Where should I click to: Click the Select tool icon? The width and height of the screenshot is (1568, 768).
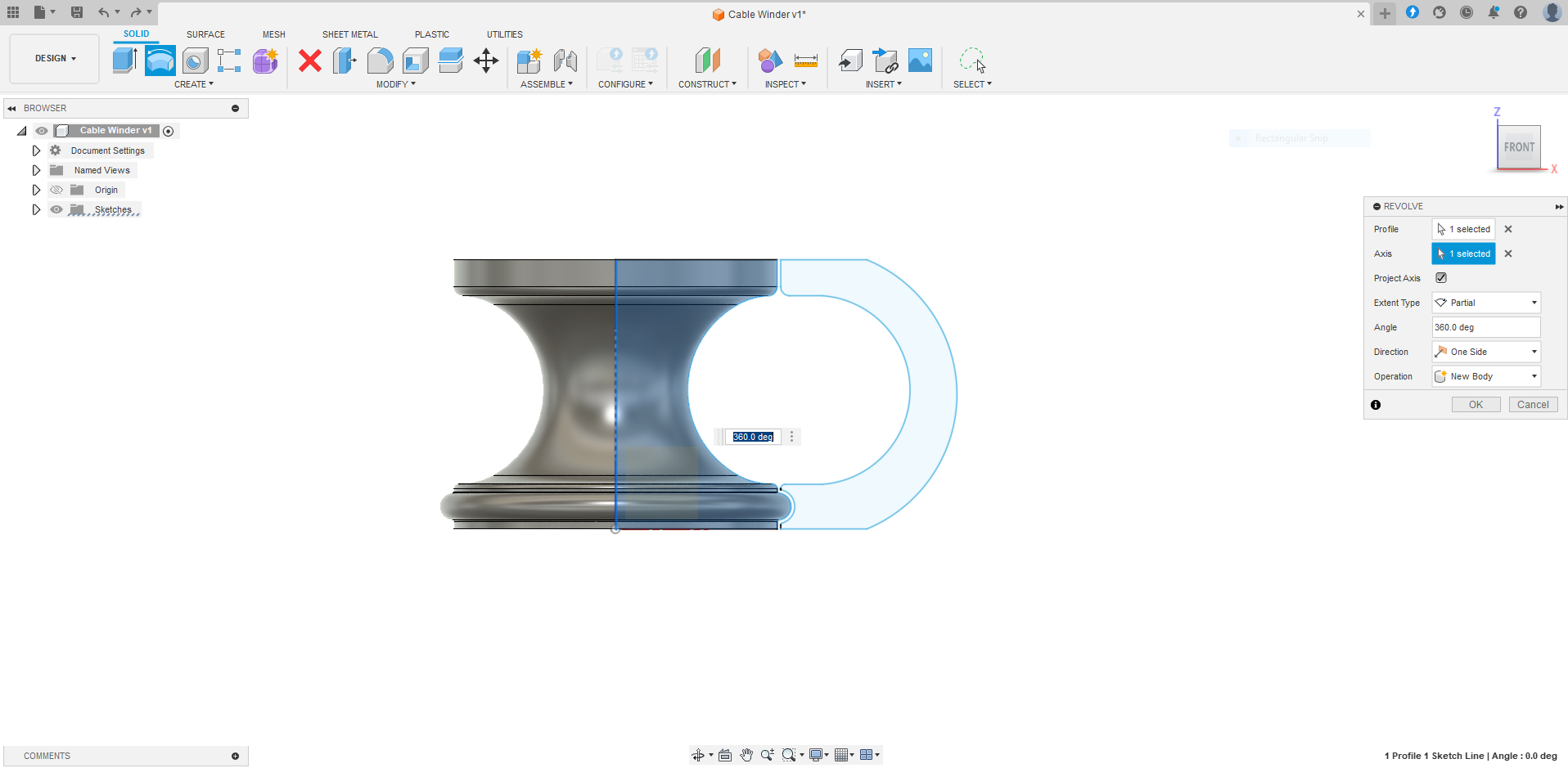pyautogui.click(x=972, y=61)
